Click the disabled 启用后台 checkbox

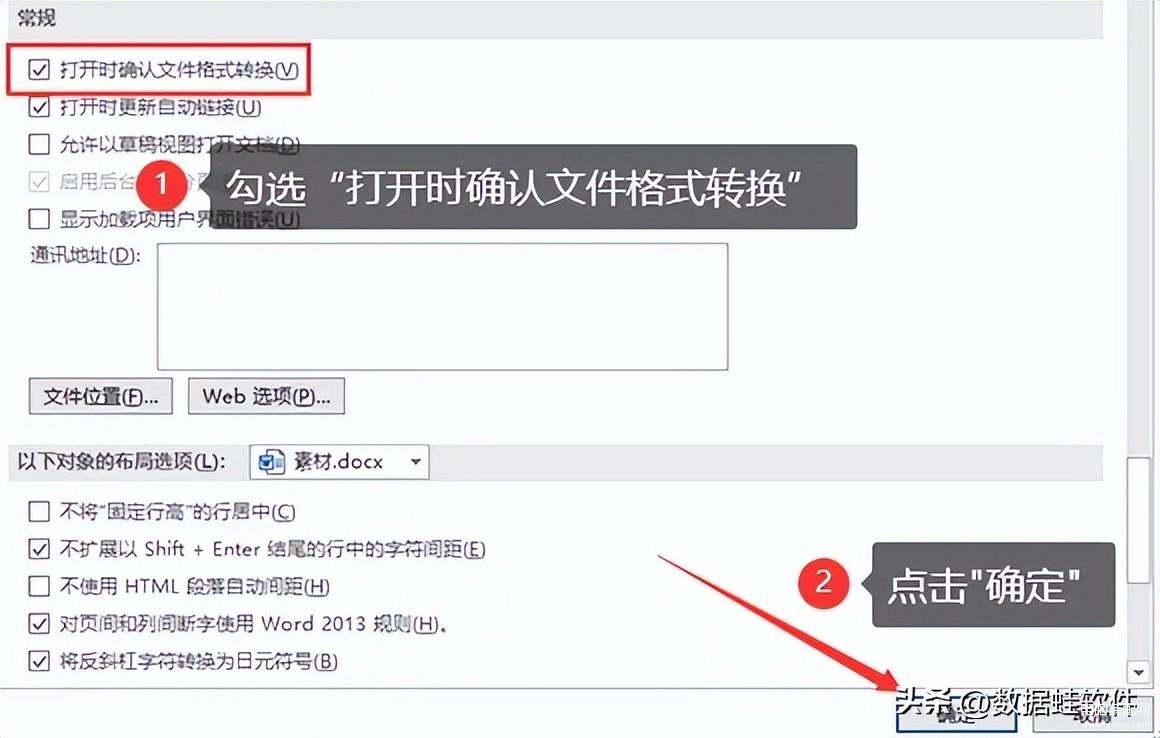coord(38,181)
